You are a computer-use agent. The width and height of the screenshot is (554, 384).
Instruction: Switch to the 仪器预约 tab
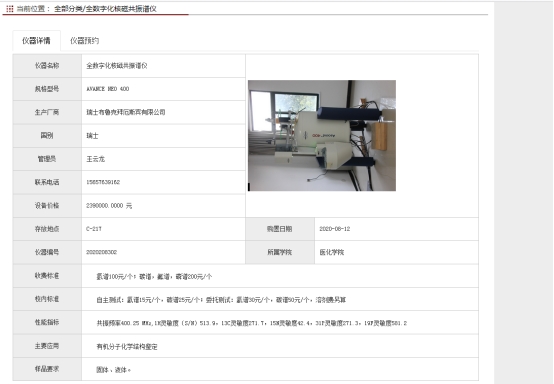[84, 41]
